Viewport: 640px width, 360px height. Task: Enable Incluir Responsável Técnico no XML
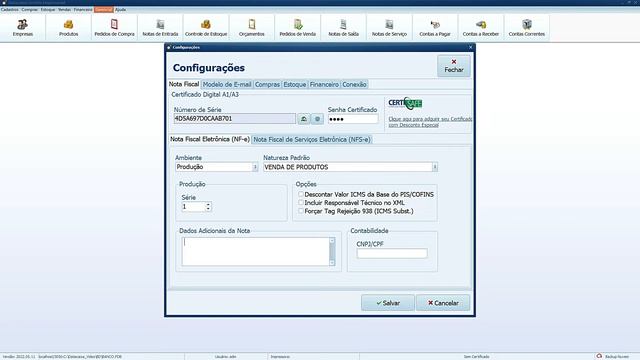click(301, 202)
